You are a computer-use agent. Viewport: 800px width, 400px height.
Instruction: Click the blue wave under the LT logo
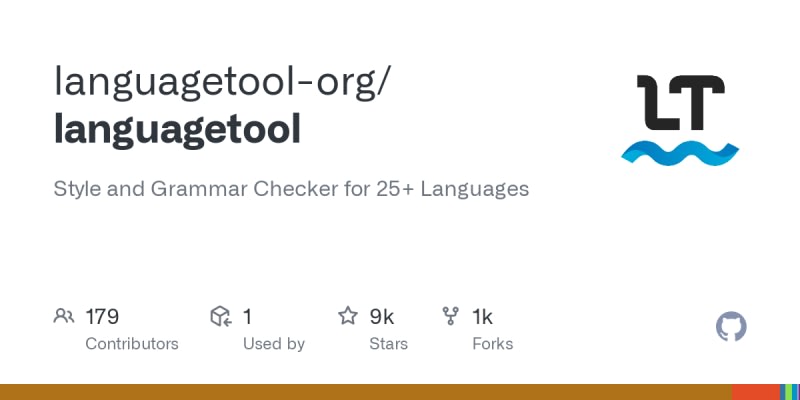point(680,153)
